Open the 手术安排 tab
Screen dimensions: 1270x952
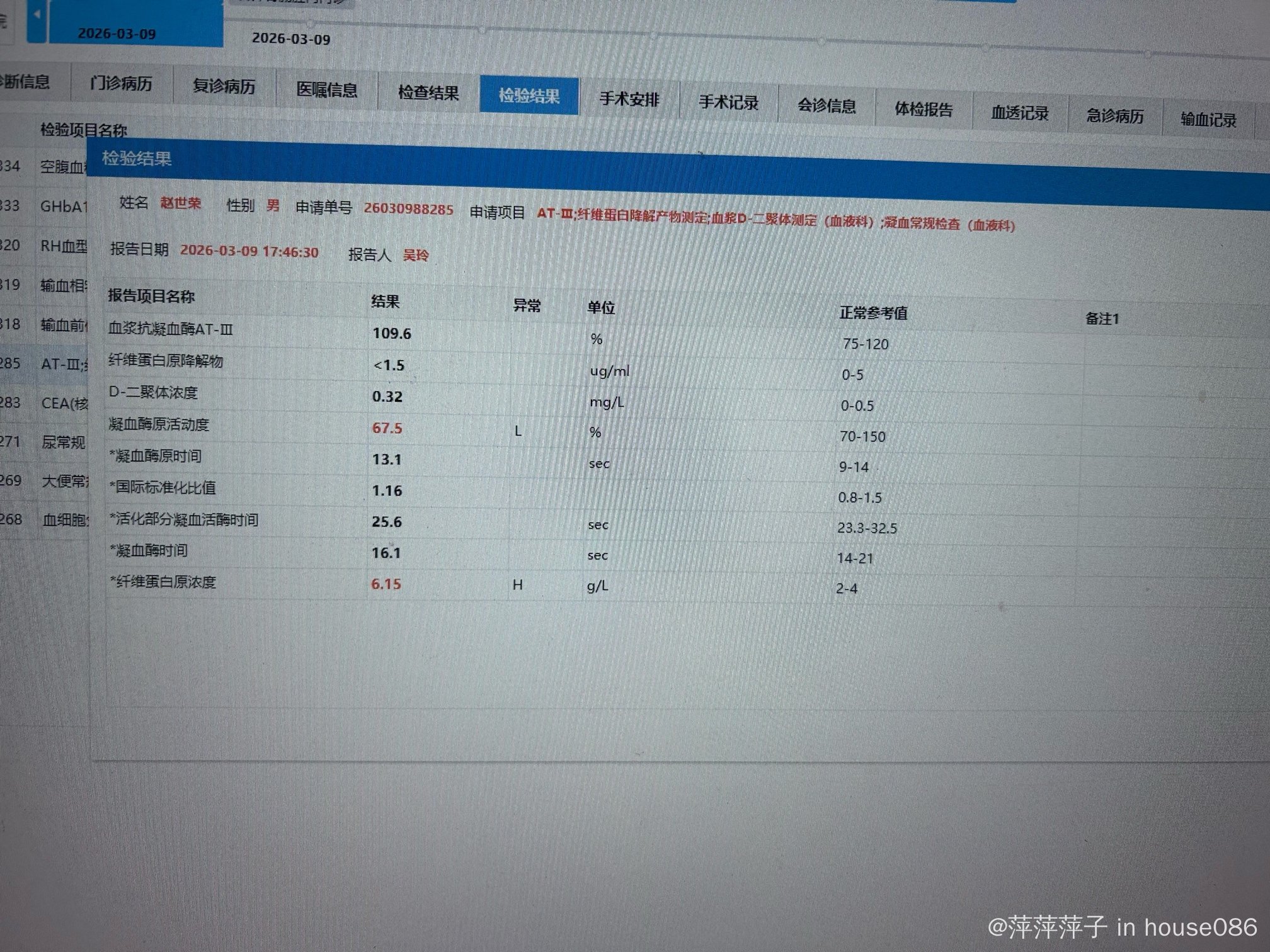tap(629, 99)
